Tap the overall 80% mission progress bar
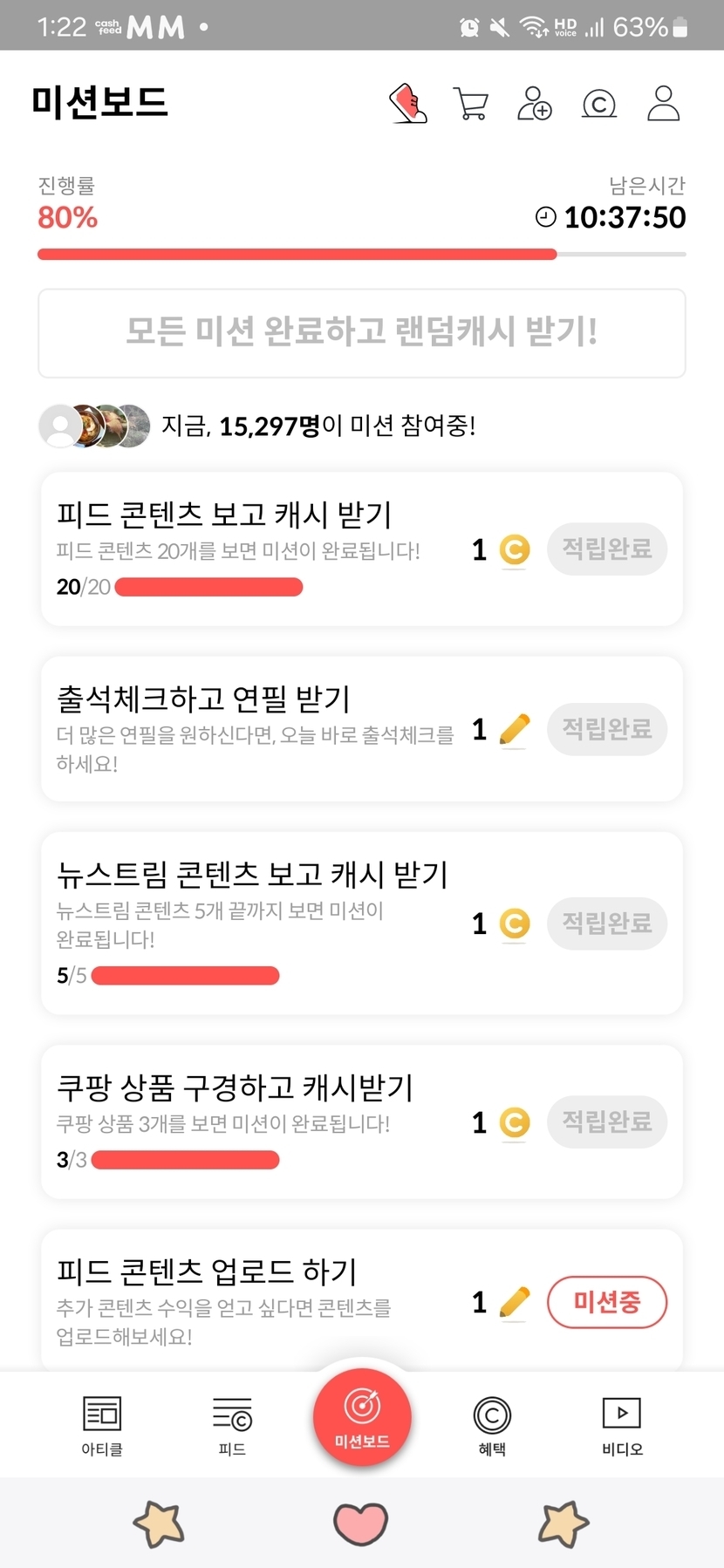Viewport: 724px width, 1568px height. [x=361, y=255]
